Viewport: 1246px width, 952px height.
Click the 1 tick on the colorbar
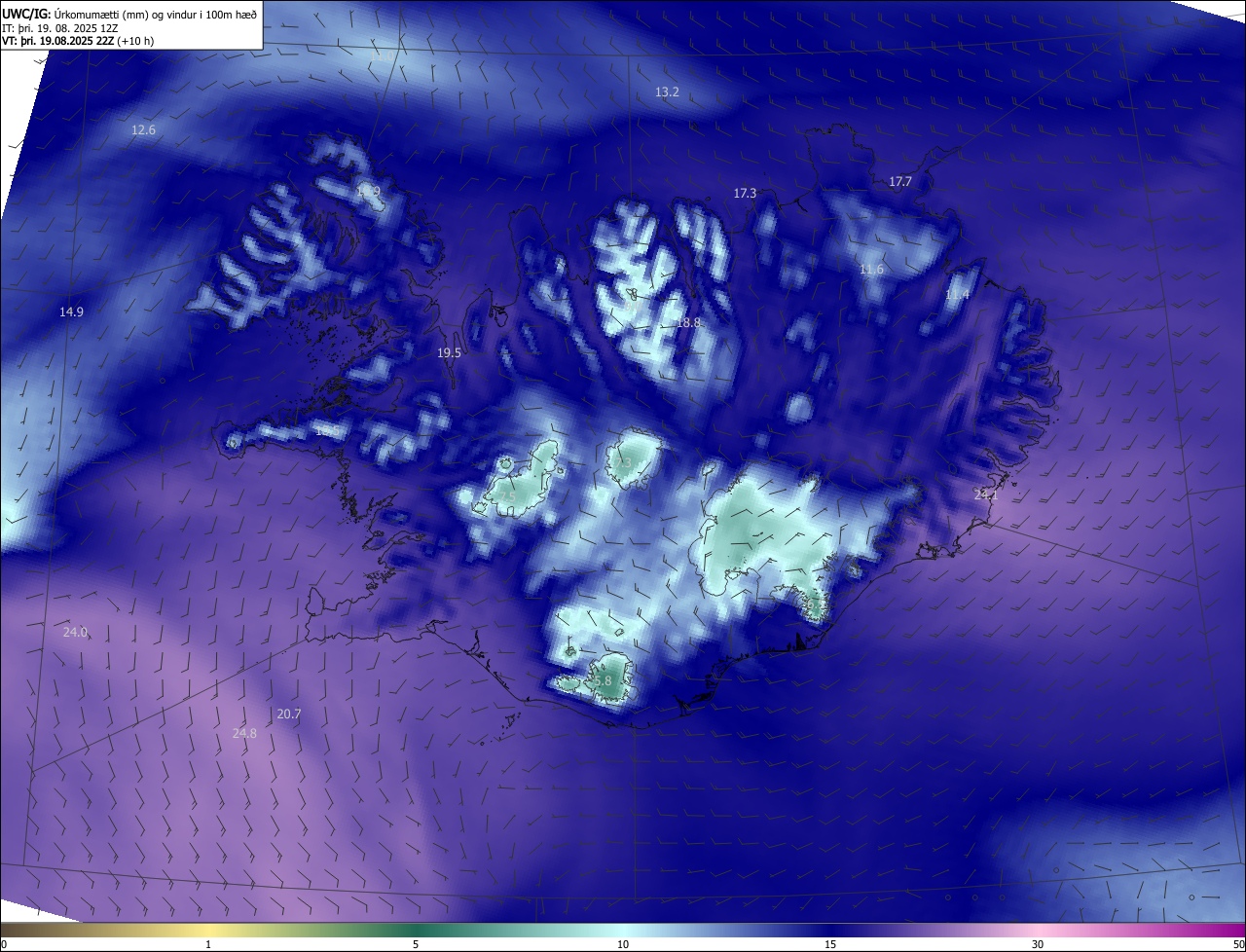pyautogui.click(x=208, y=944)
